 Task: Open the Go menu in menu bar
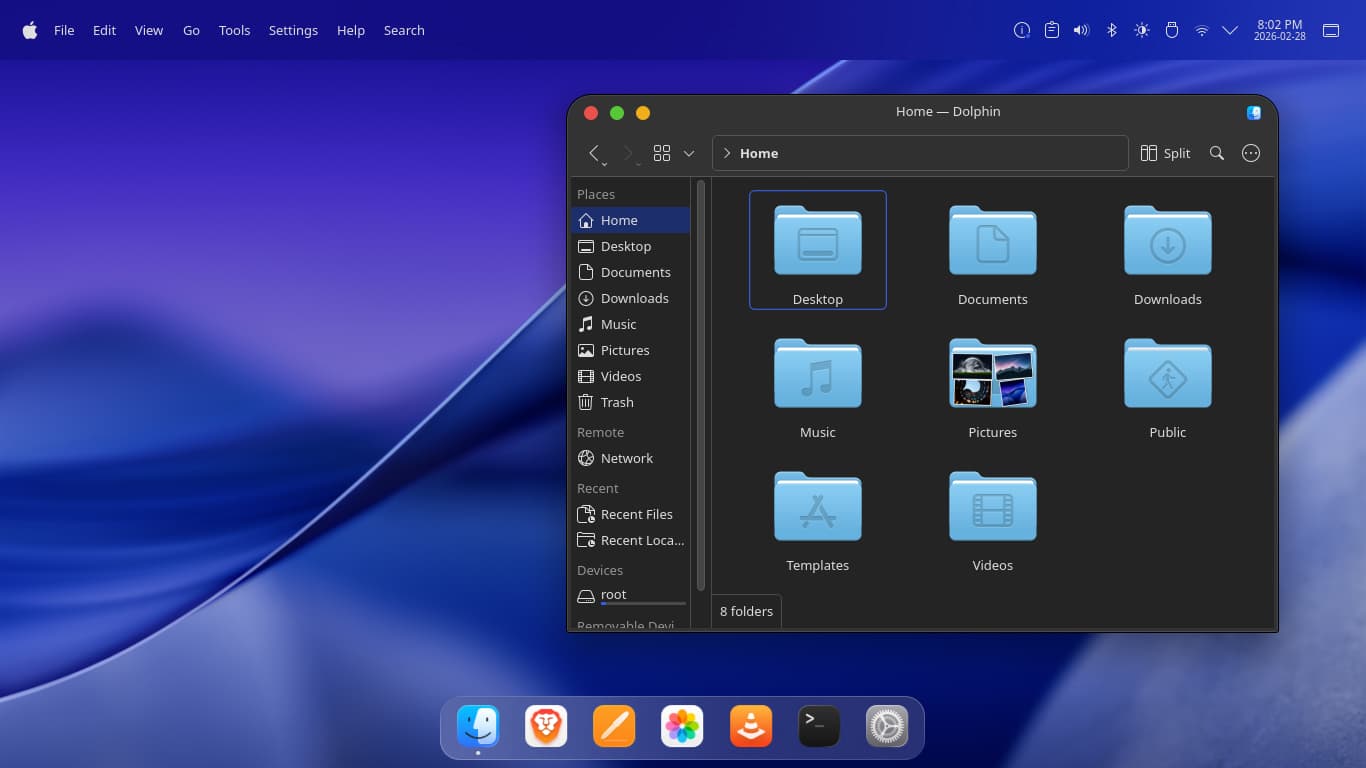point(191,30)
